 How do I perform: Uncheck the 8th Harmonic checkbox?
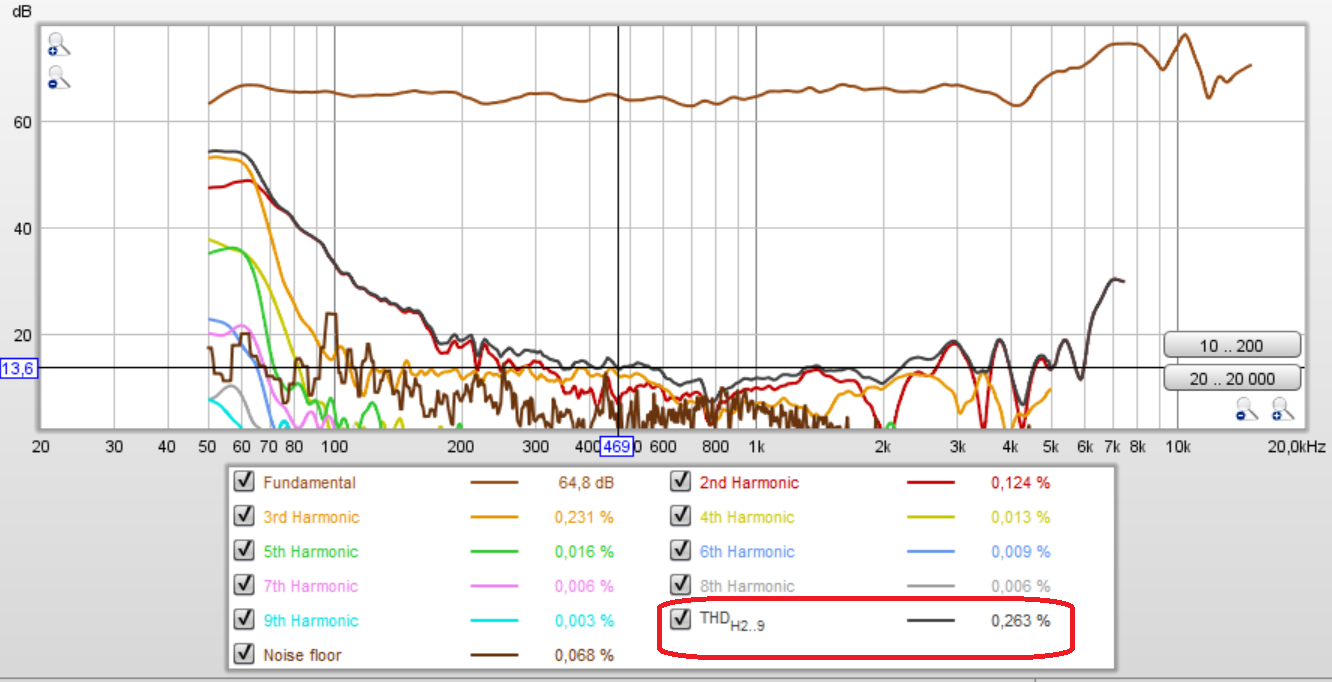click(680, 585)
